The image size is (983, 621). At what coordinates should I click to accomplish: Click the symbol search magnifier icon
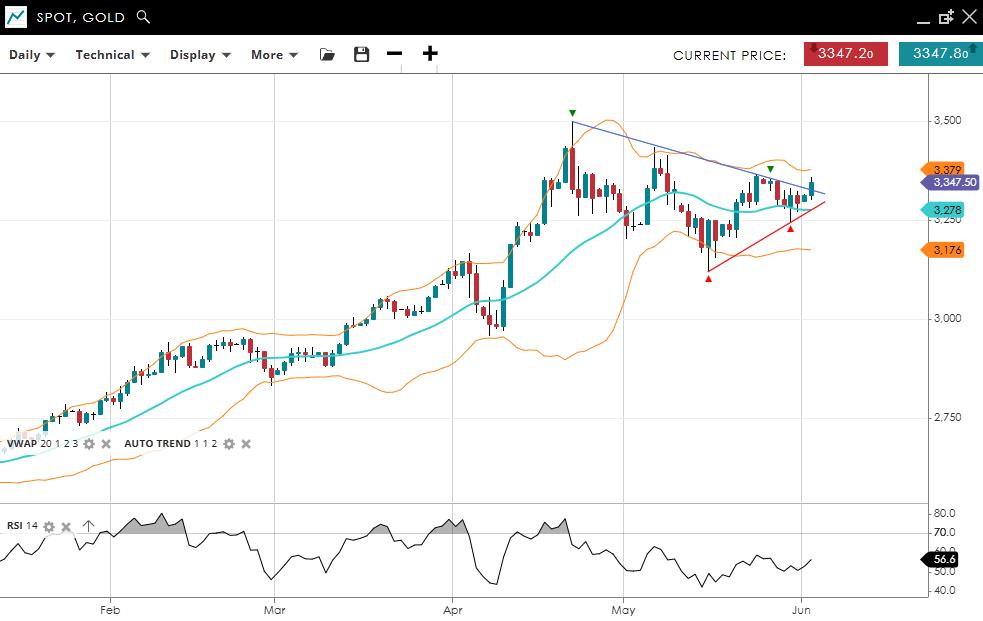(143, 17)
